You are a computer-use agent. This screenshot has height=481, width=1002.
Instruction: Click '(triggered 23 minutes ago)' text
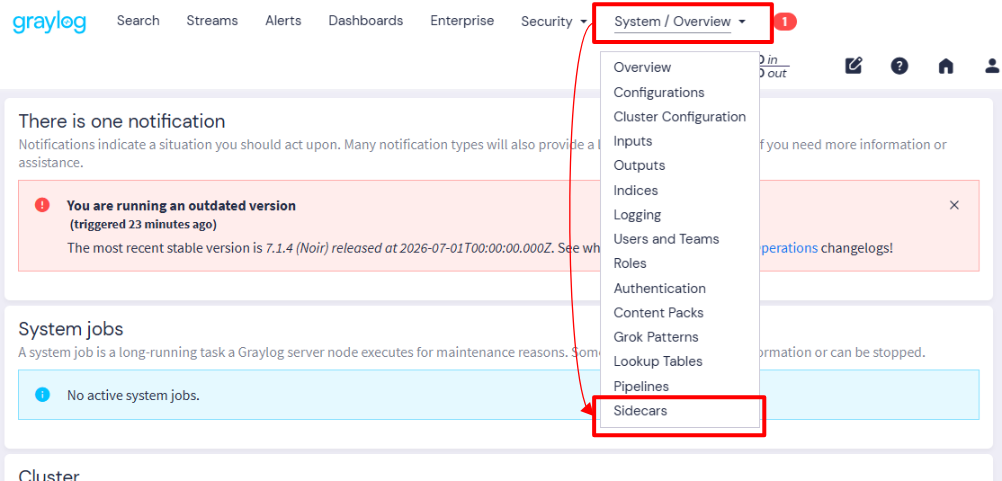[x=143, y=224]
